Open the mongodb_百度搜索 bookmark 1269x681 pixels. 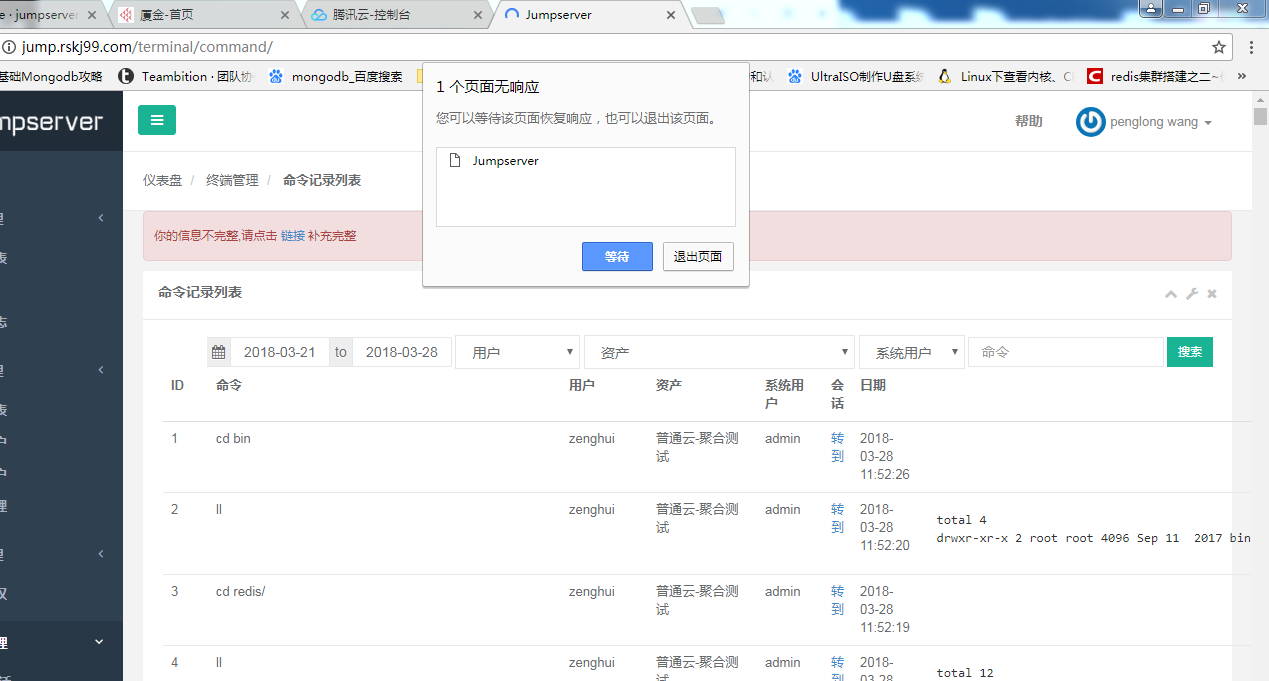coord(335,76)
